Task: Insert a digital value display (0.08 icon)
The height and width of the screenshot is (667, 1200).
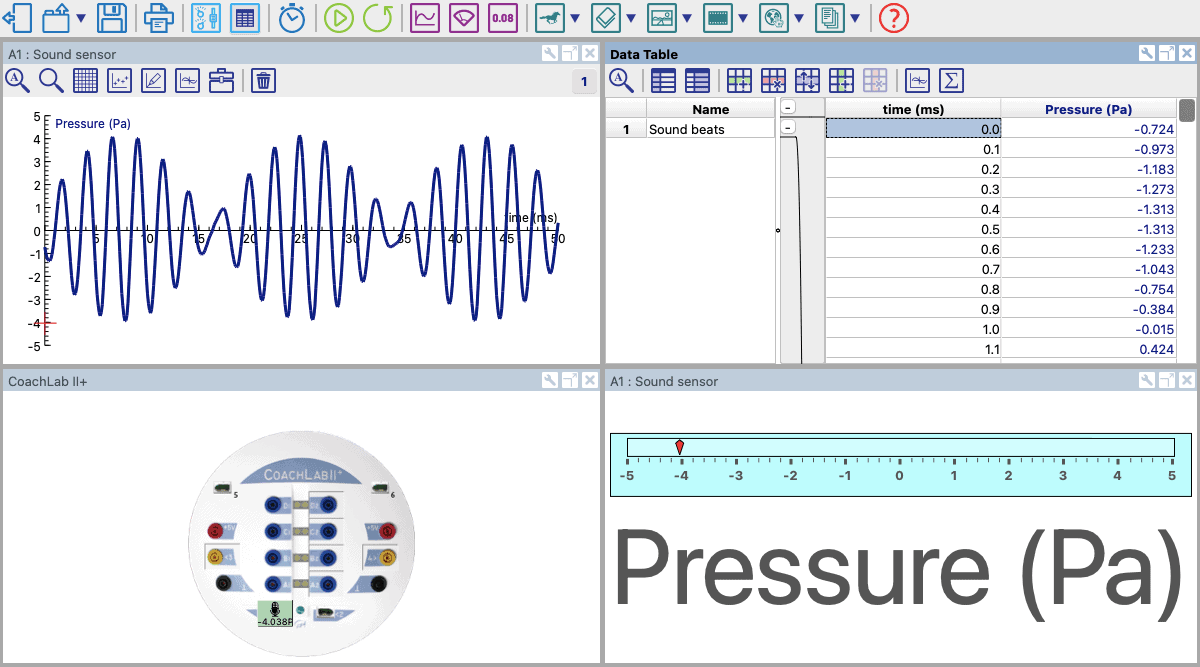Action: coord(503,18)
